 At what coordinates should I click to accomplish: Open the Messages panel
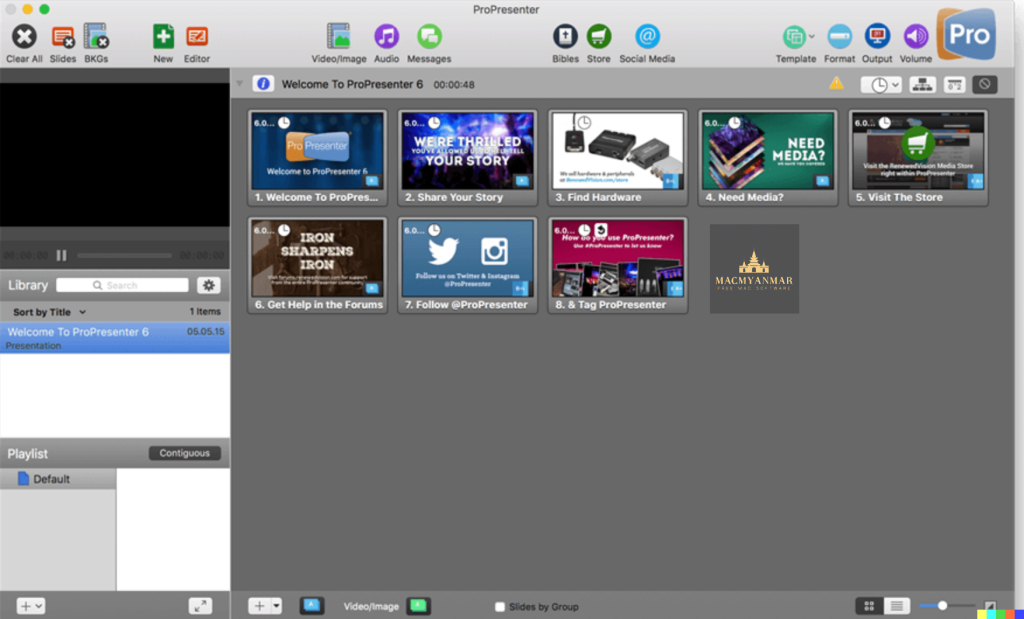coord(429,37)
